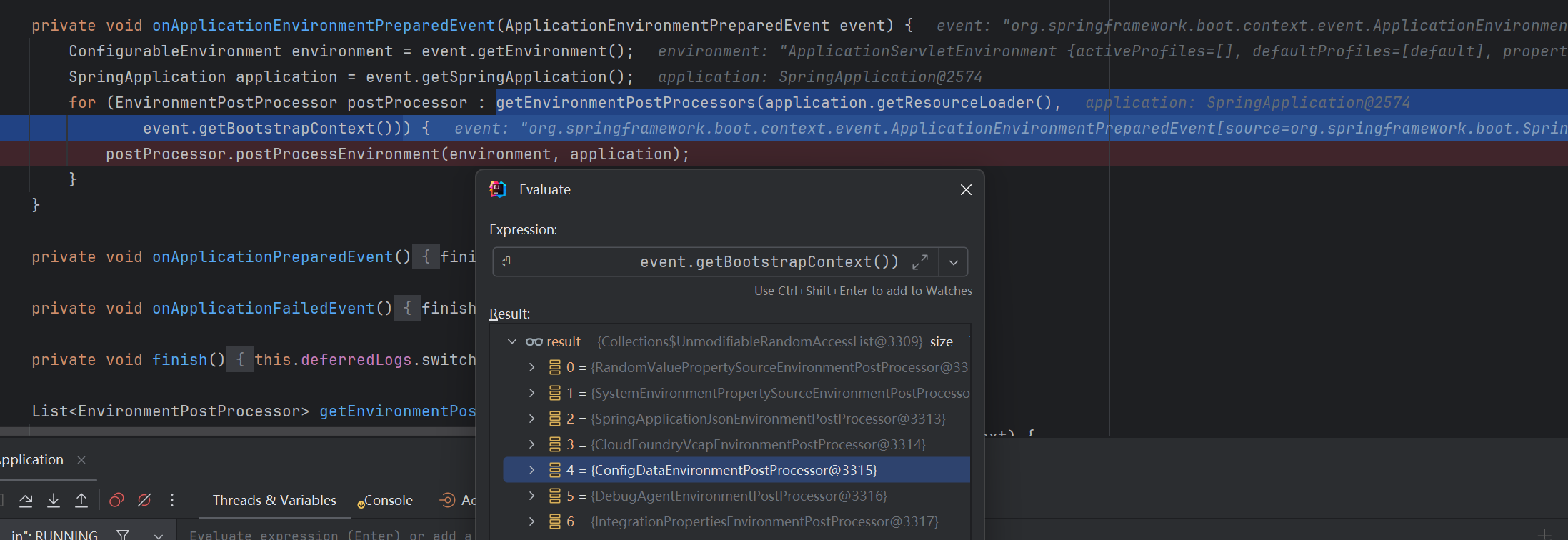The width and height of the screenshot is (1568, 540).
Task: Click the threads filter funnel icon
Action: (x=123, y=534)
